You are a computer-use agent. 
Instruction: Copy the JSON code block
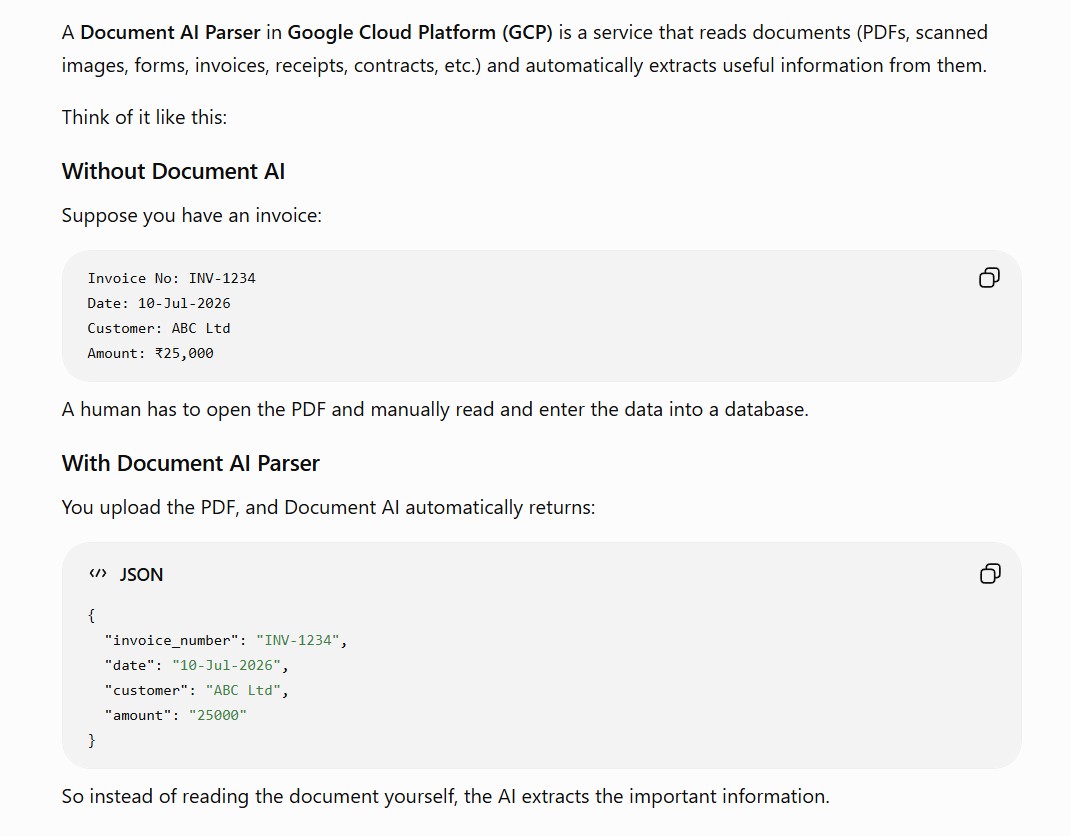click(990, 574)
